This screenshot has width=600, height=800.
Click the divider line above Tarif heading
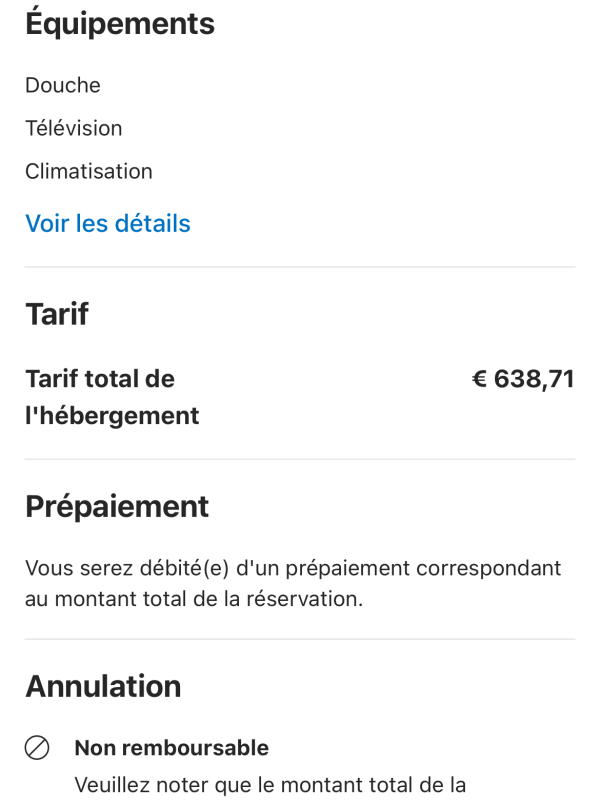click(x=300, y=267)
